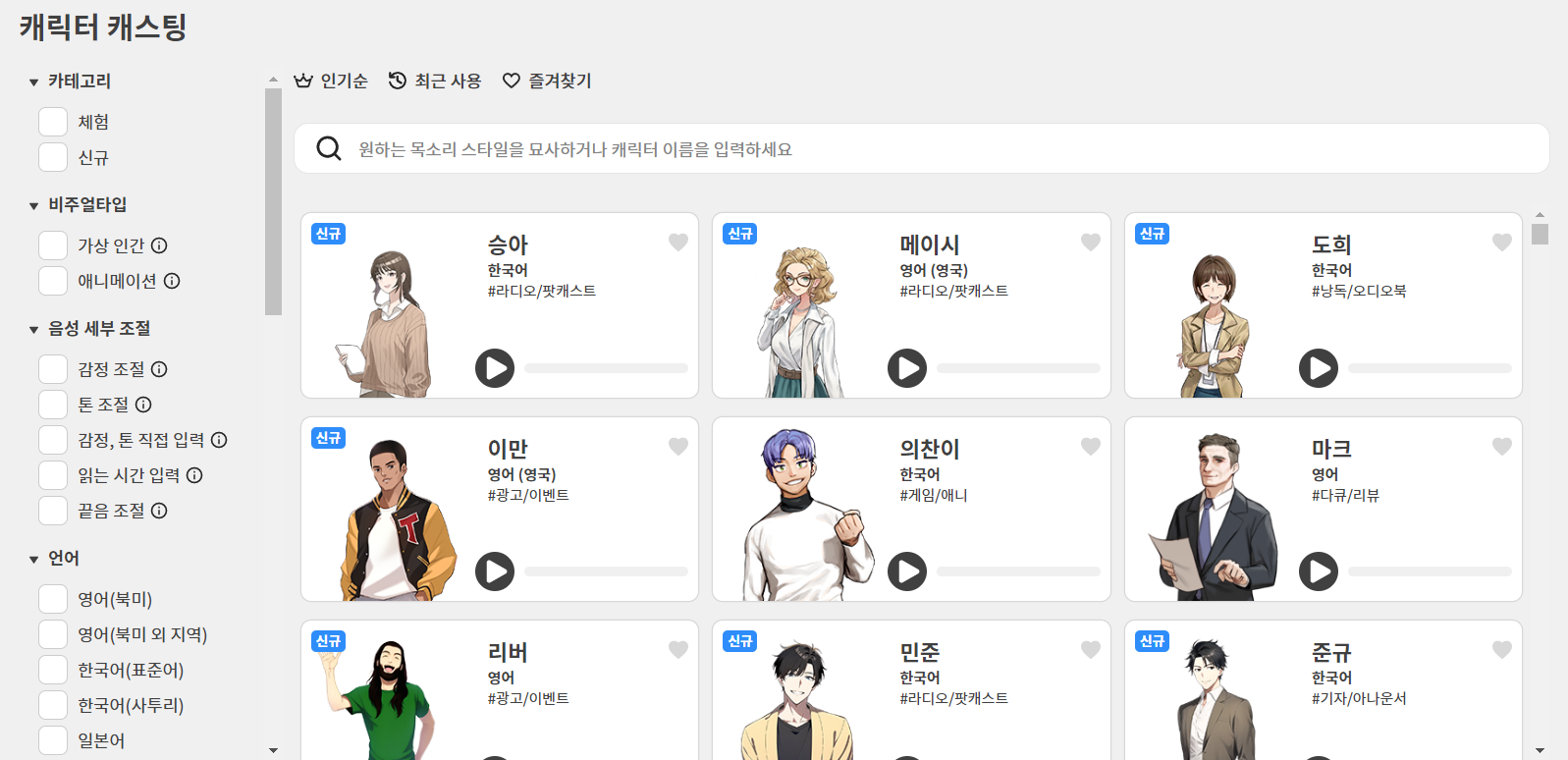Play 승아 voice sample
The height and width of the screenshot is (760, 1568).
495,368
